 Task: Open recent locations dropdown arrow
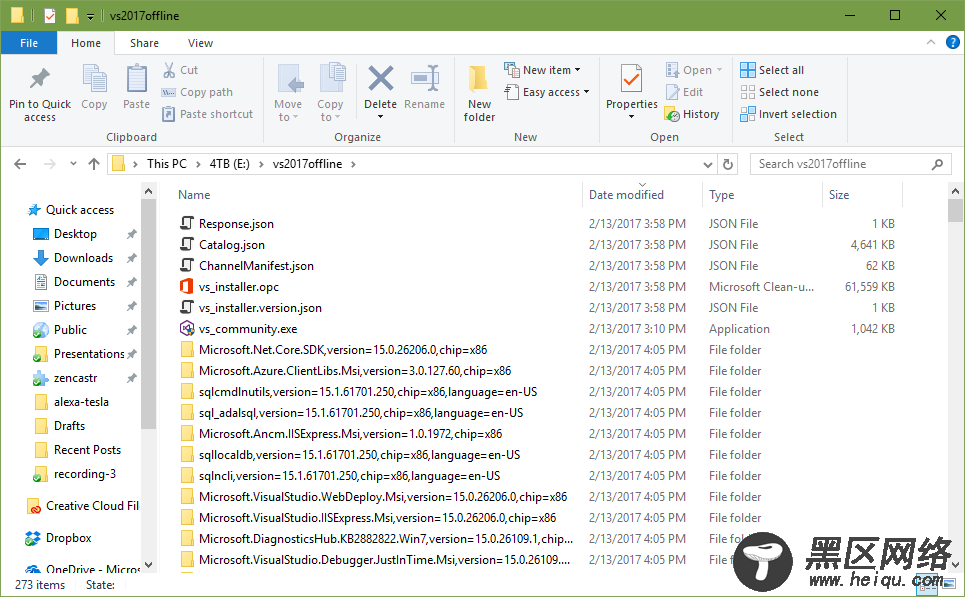pos(73,164)
